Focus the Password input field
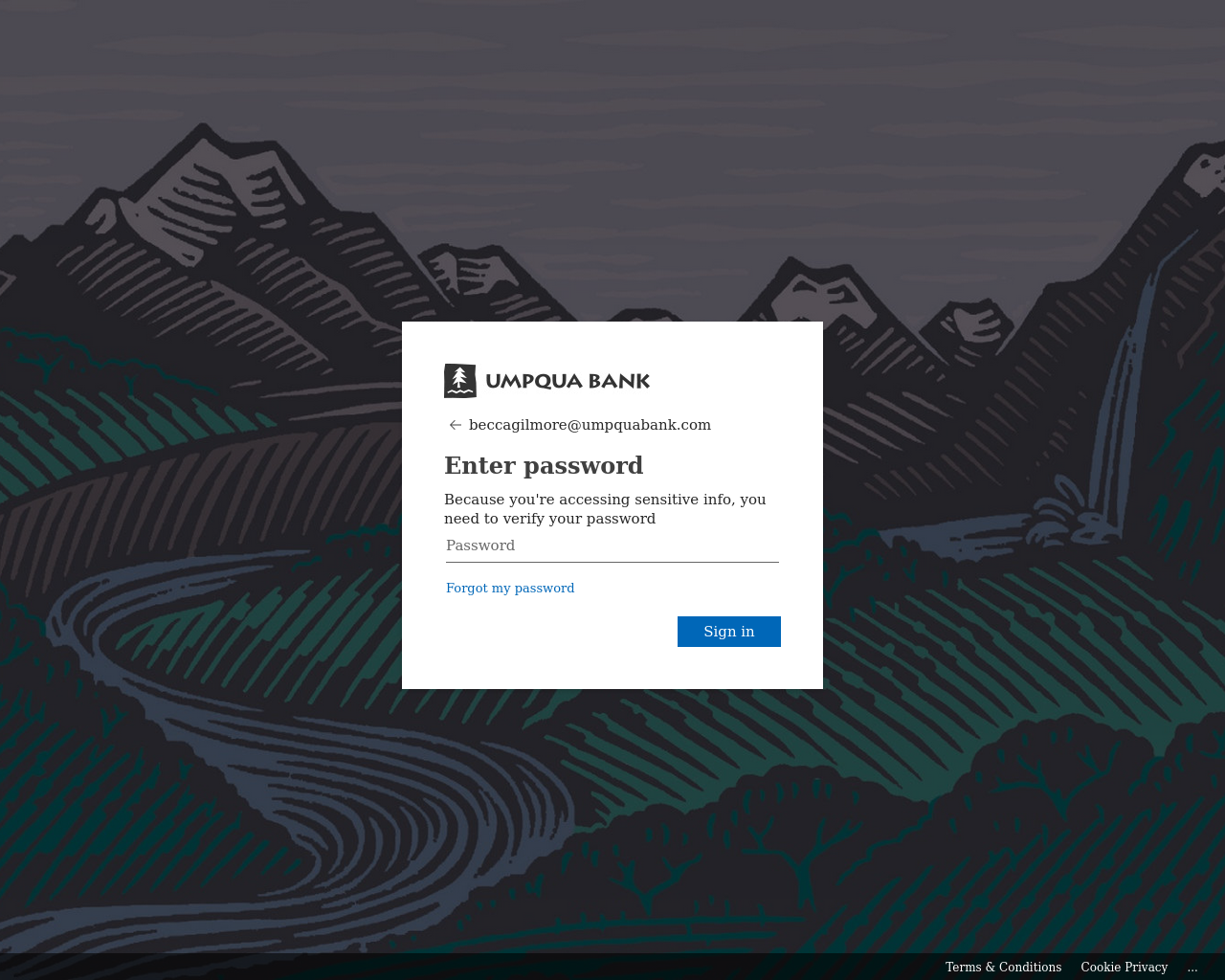Screen dimensions: 1225x980 point(612,546)
